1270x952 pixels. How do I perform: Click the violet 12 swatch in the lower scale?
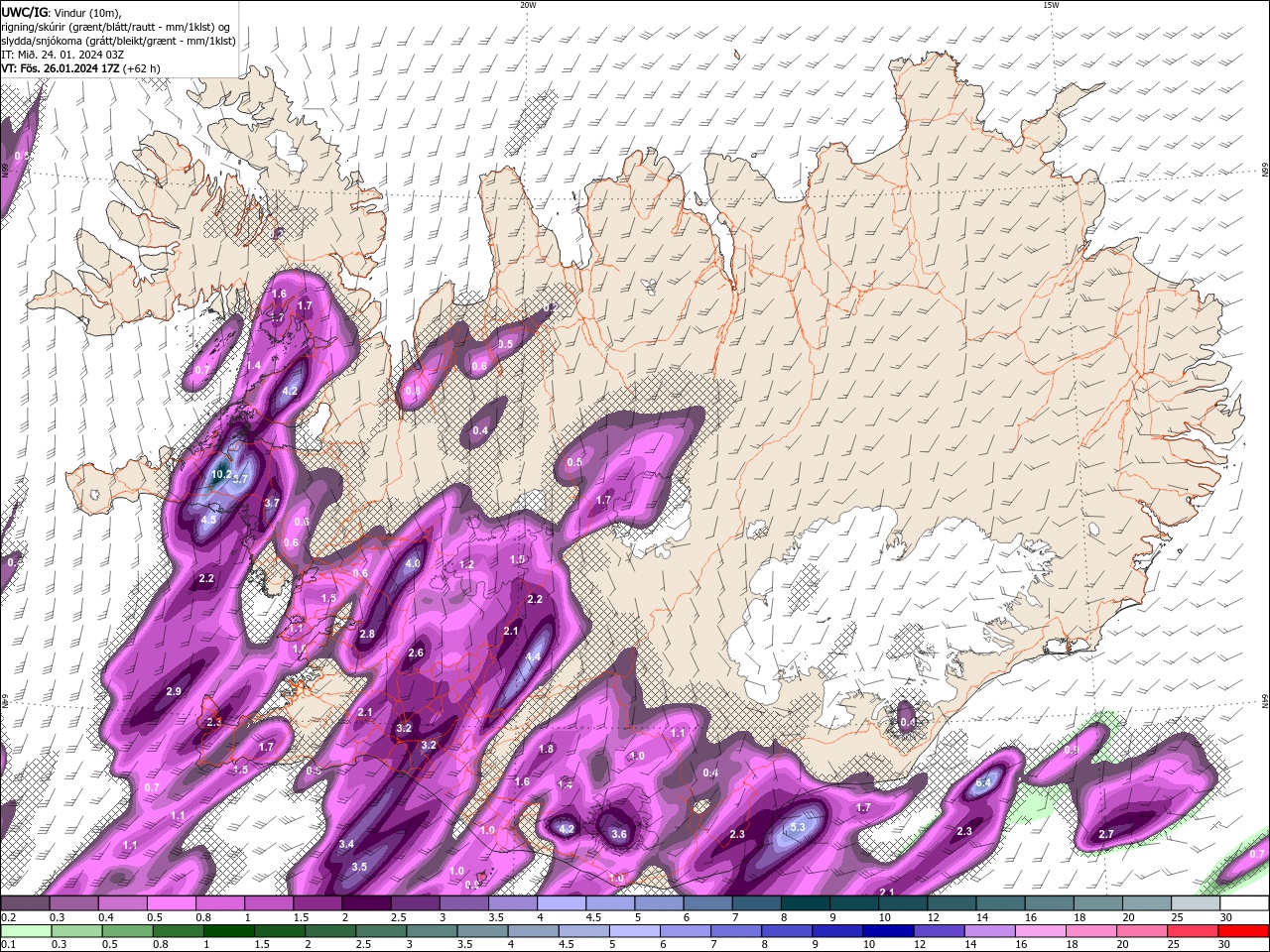tap(939, 930)
